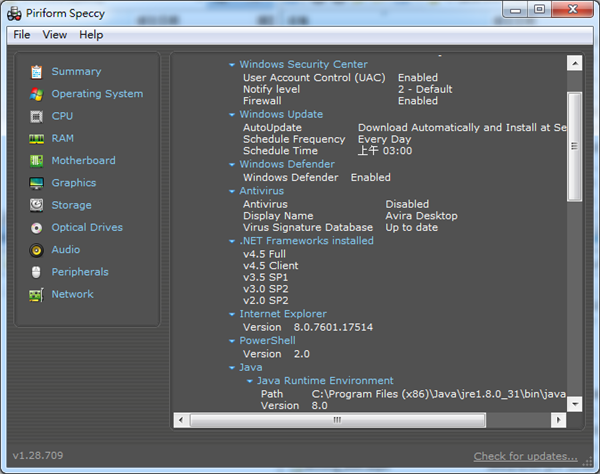Select the Graphics monitor icon

click(x=37, y=183)
